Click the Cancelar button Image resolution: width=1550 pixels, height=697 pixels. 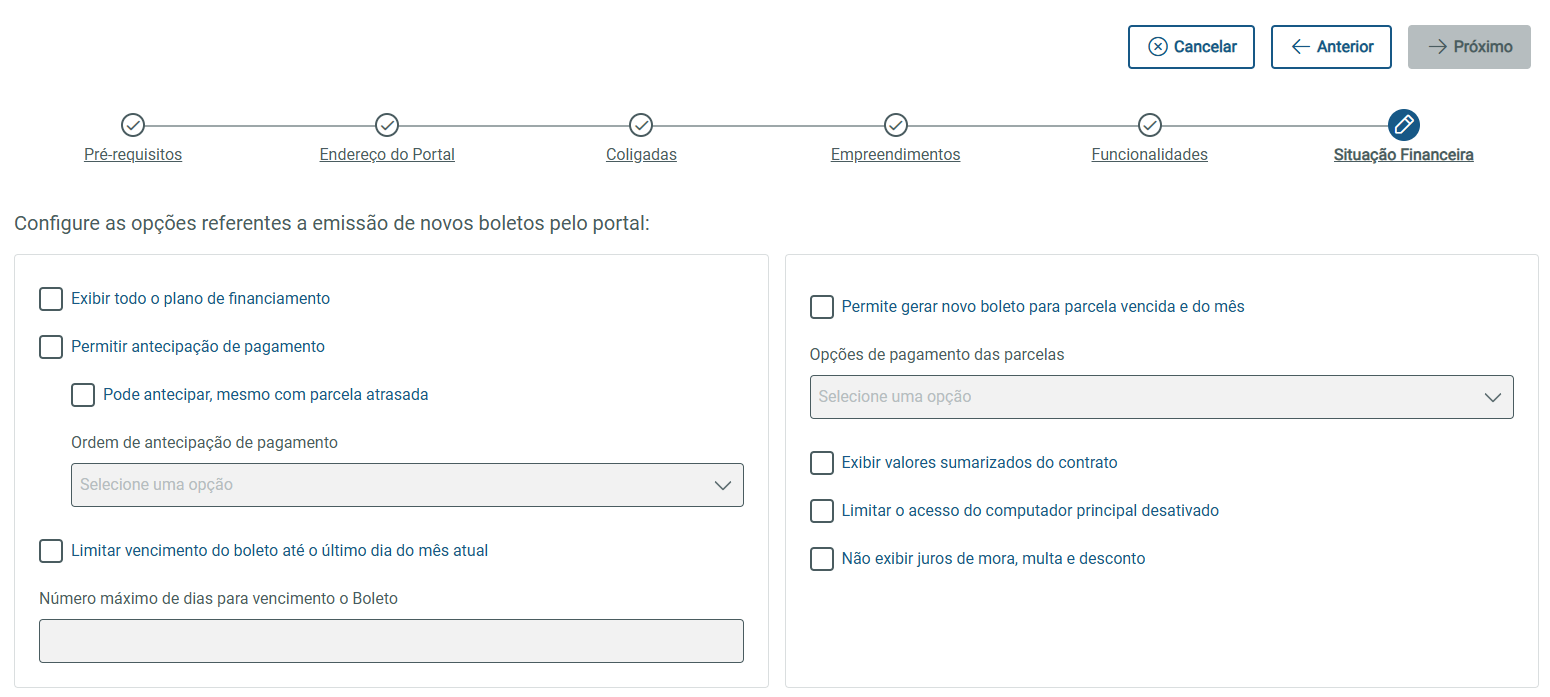1191,47
